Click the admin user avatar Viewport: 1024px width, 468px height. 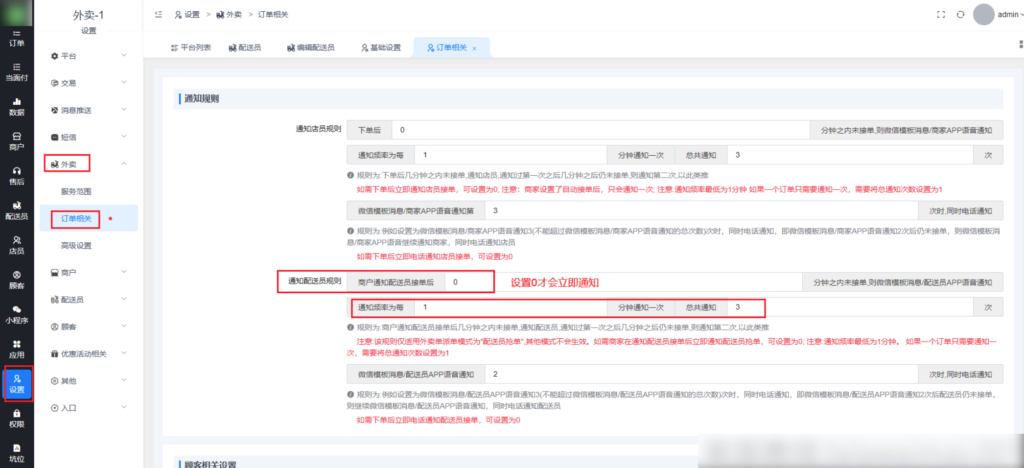pyautogui.click(x=984, y=14)
